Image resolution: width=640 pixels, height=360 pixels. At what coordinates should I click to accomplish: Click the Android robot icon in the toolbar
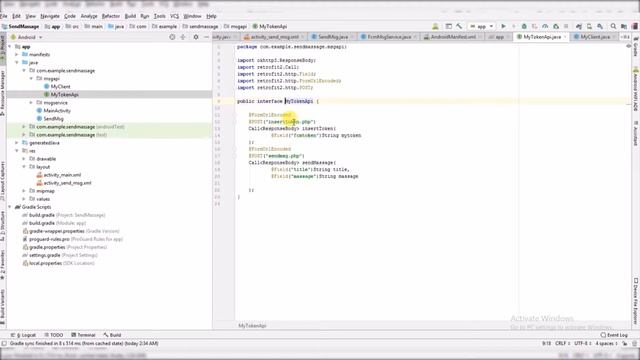tap(436, 26)
